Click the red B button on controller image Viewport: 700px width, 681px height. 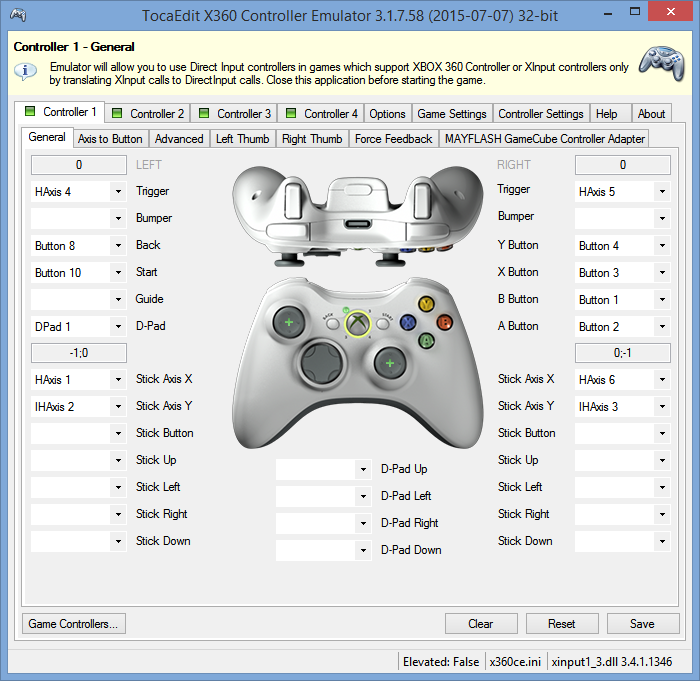click(x=445, y=322)
